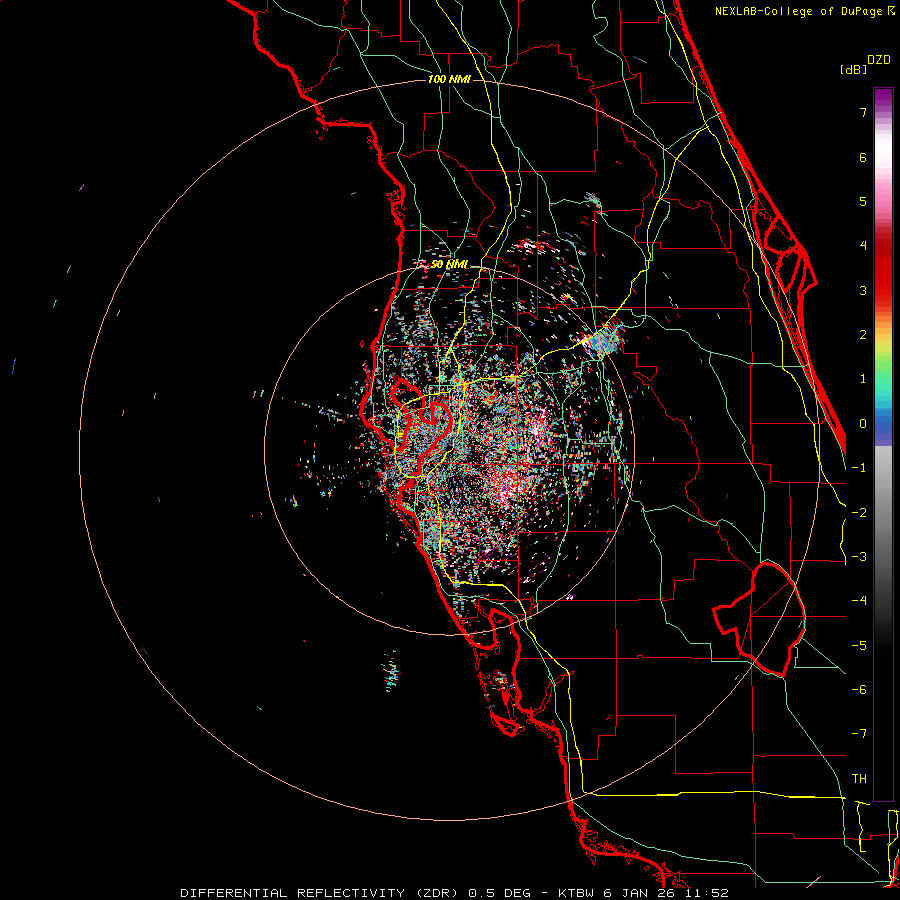Click the 6 JAN 26 date text
900x900 pixels.
[639, 893]
